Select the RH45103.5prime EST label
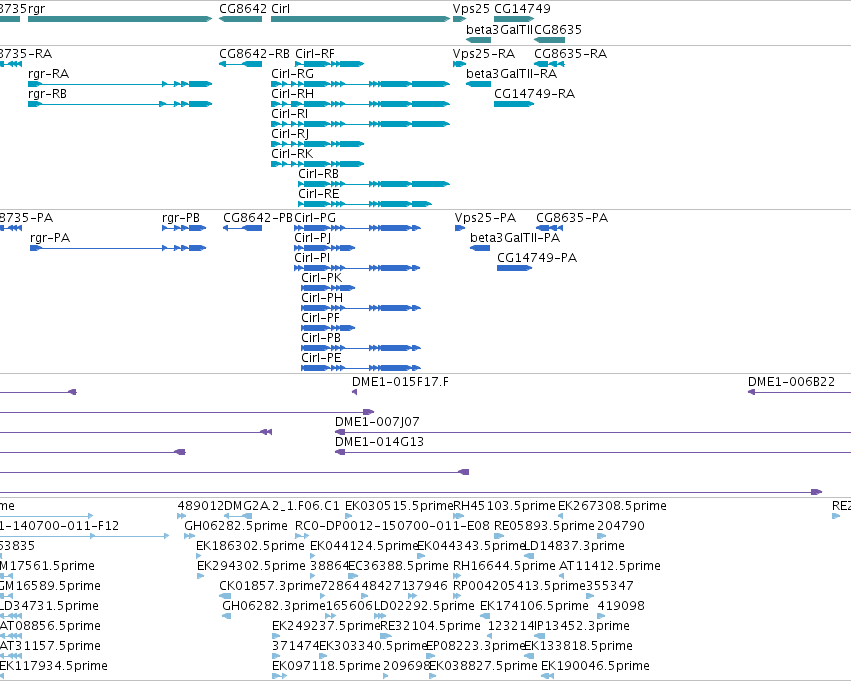851x681 pixels. click(x=504, y=506)
